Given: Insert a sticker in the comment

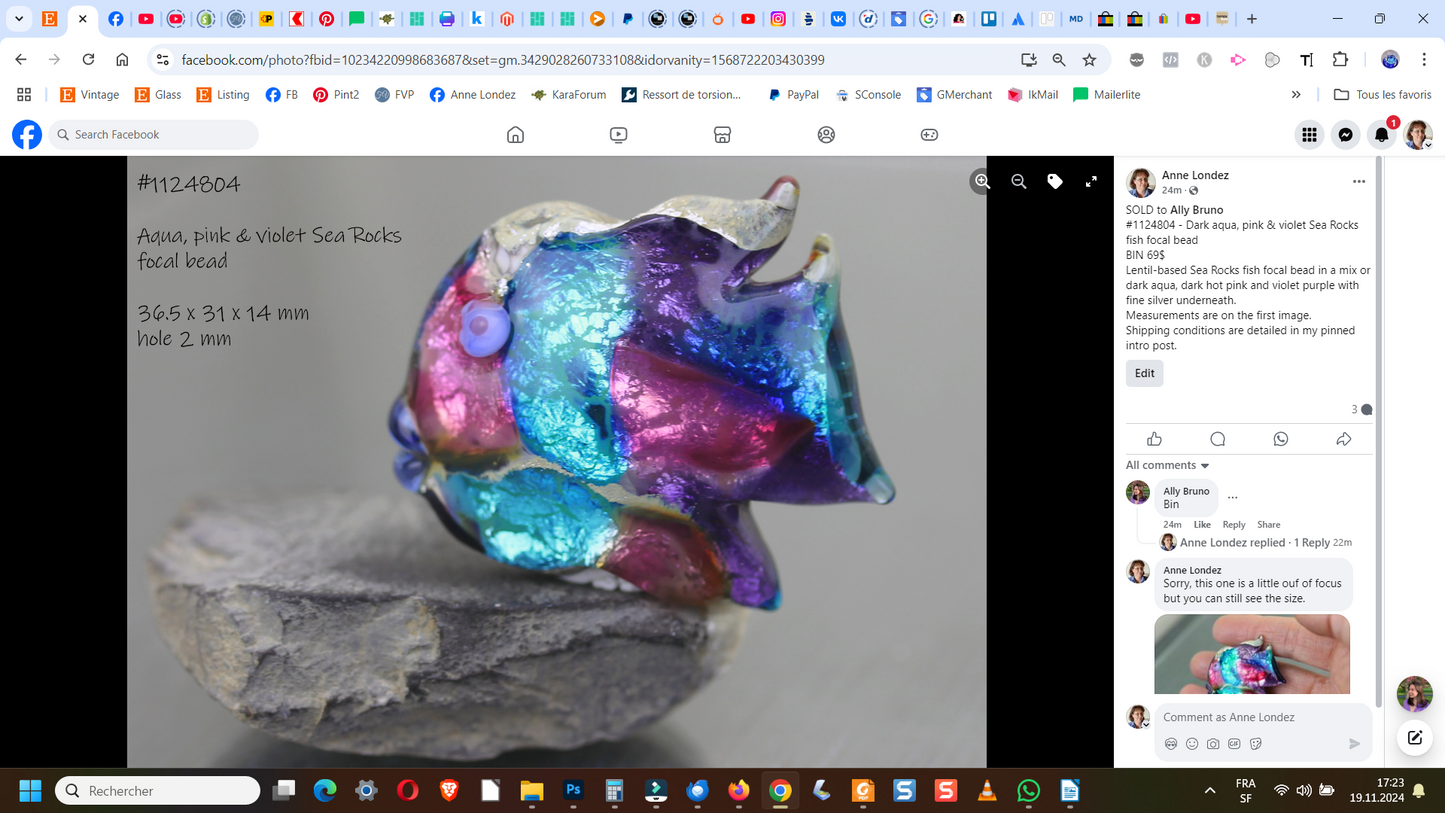Looking at the screenshot, I should pyautogui.click(x=1256, y=744).
